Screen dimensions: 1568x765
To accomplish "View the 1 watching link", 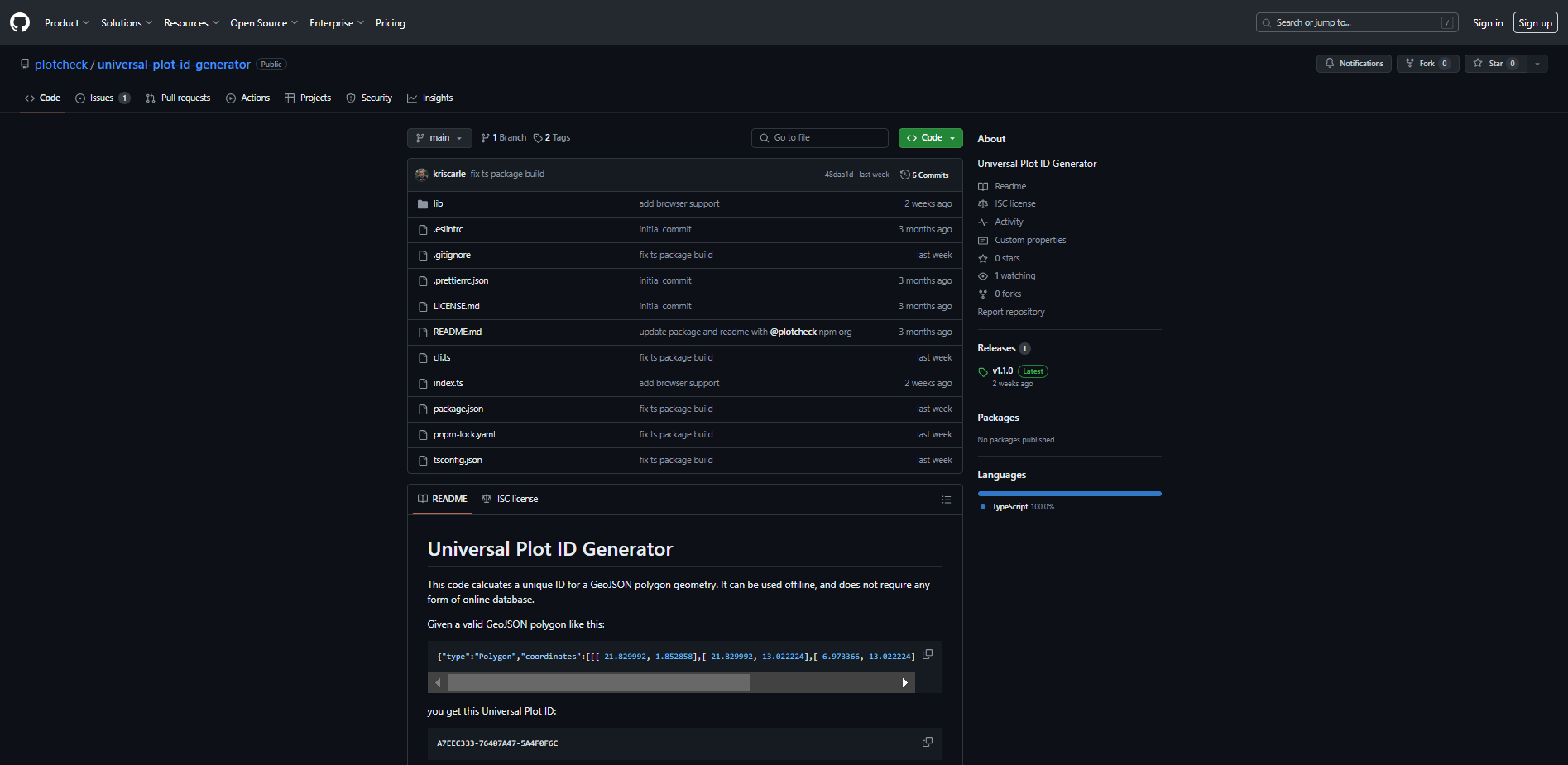I will [x=1014, y=276].
